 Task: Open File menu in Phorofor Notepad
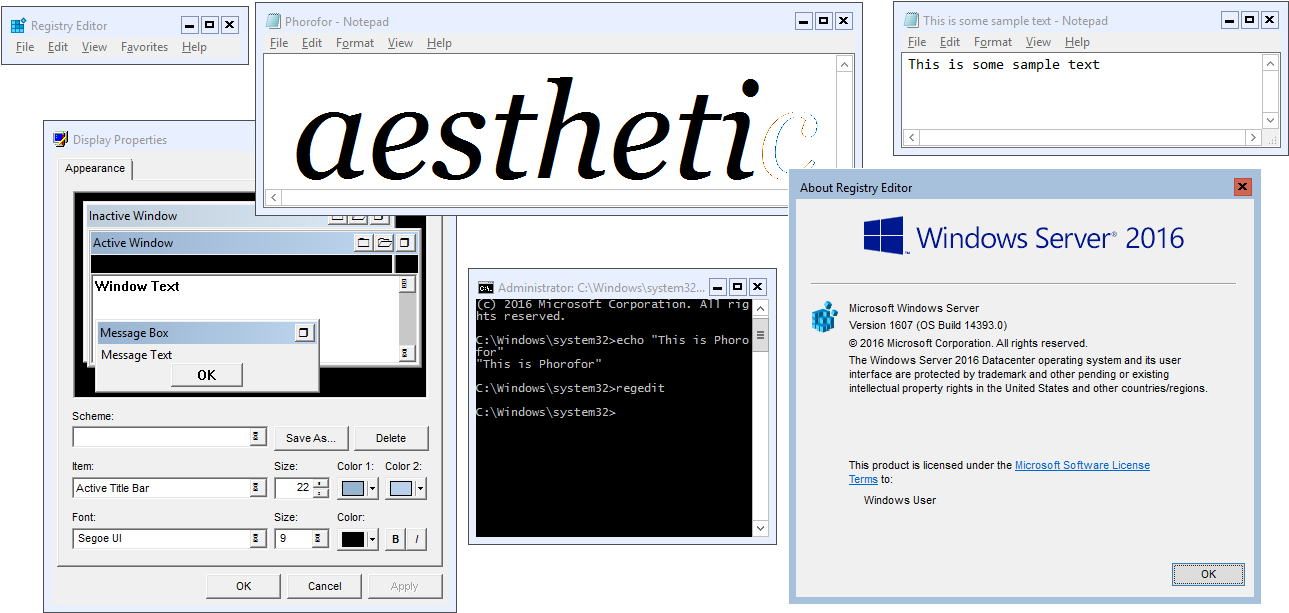pyautogui.click(x=279, y=43)
